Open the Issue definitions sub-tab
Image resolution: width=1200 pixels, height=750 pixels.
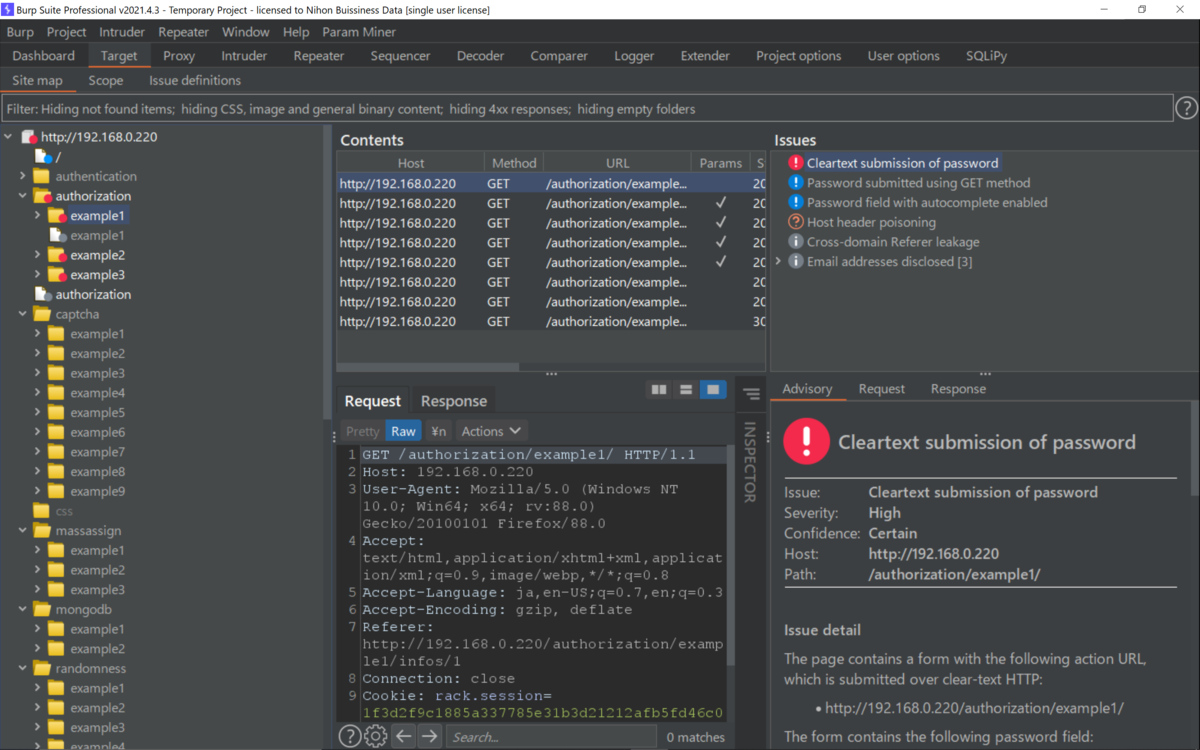point(195,80)
